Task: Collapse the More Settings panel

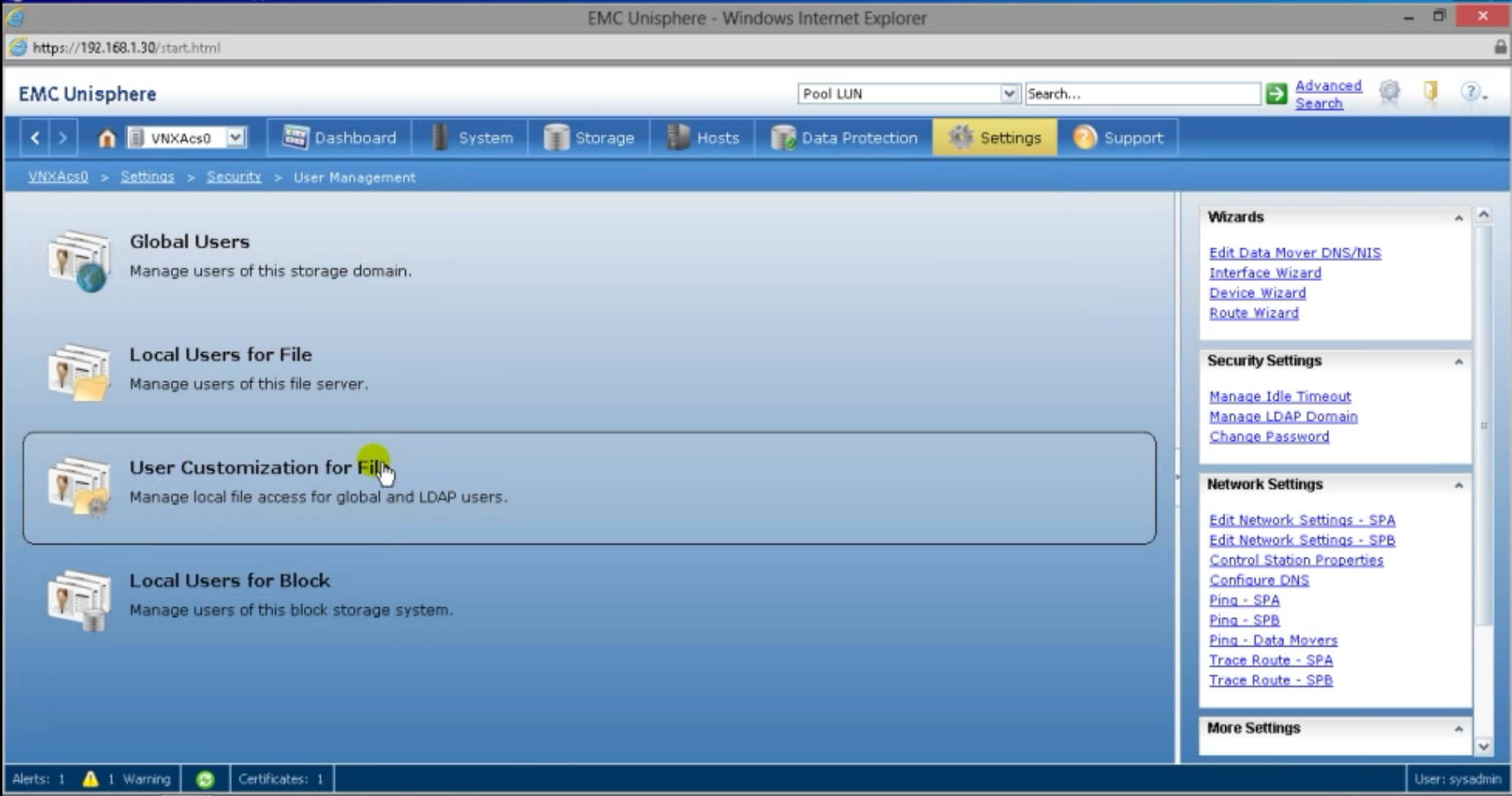Action: 1458,729
